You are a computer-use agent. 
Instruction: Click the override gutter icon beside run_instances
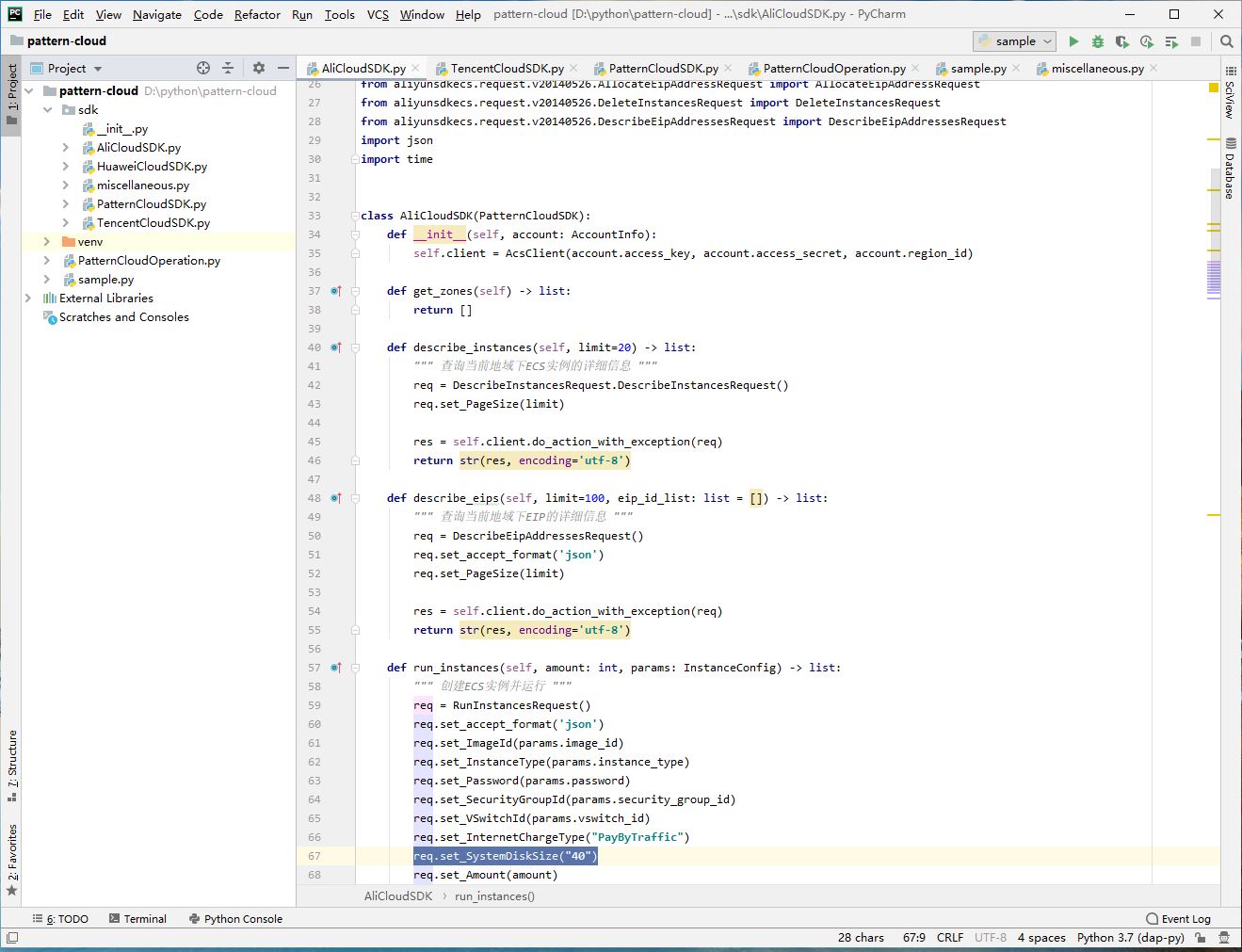tap(336, 668)
